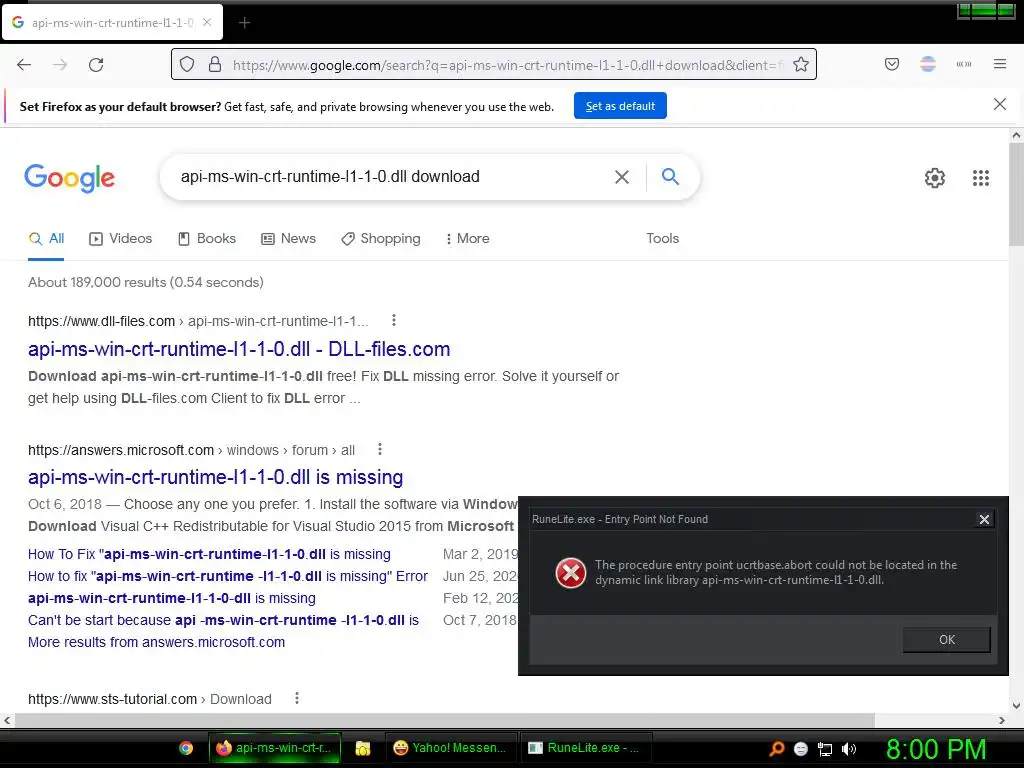This screenshot has height=768, width=1024.
Task: Click Set as default button
Action: click(x=620, y=106)
